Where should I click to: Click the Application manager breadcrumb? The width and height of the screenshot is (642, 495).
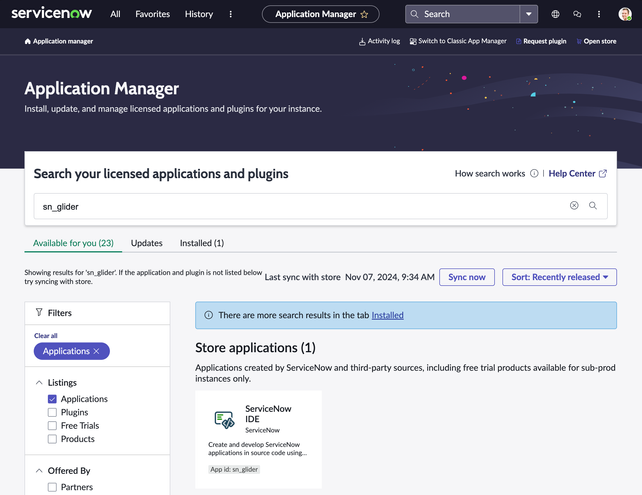(x=63, y=41)
